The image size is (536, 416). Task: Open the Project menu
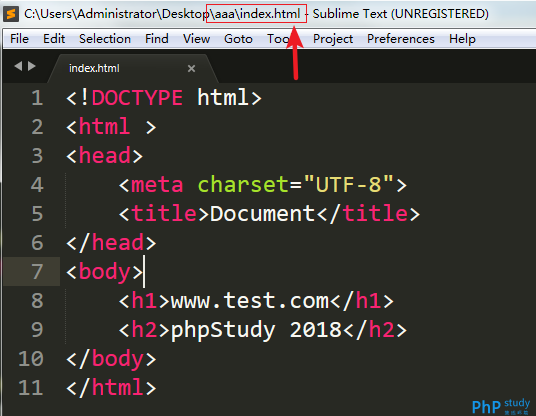click(x=333, y=39)
